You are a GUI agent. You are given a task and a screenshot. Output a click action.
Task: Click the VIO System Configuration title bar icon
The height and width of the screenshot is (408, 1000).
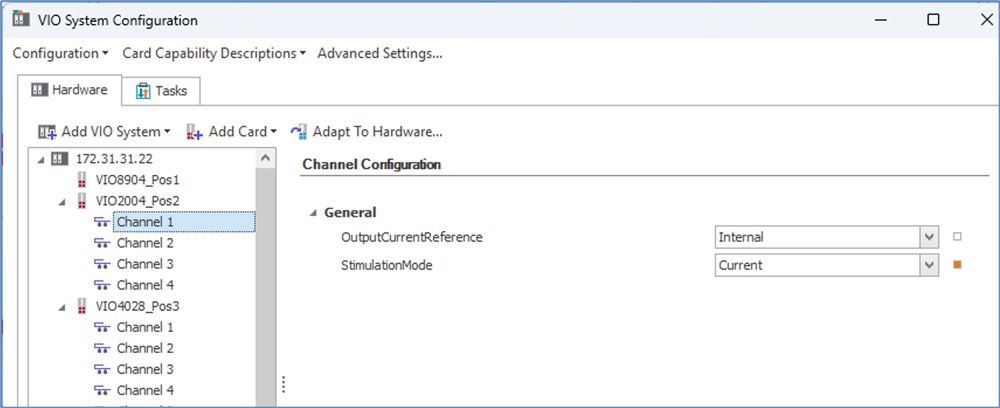21,19
